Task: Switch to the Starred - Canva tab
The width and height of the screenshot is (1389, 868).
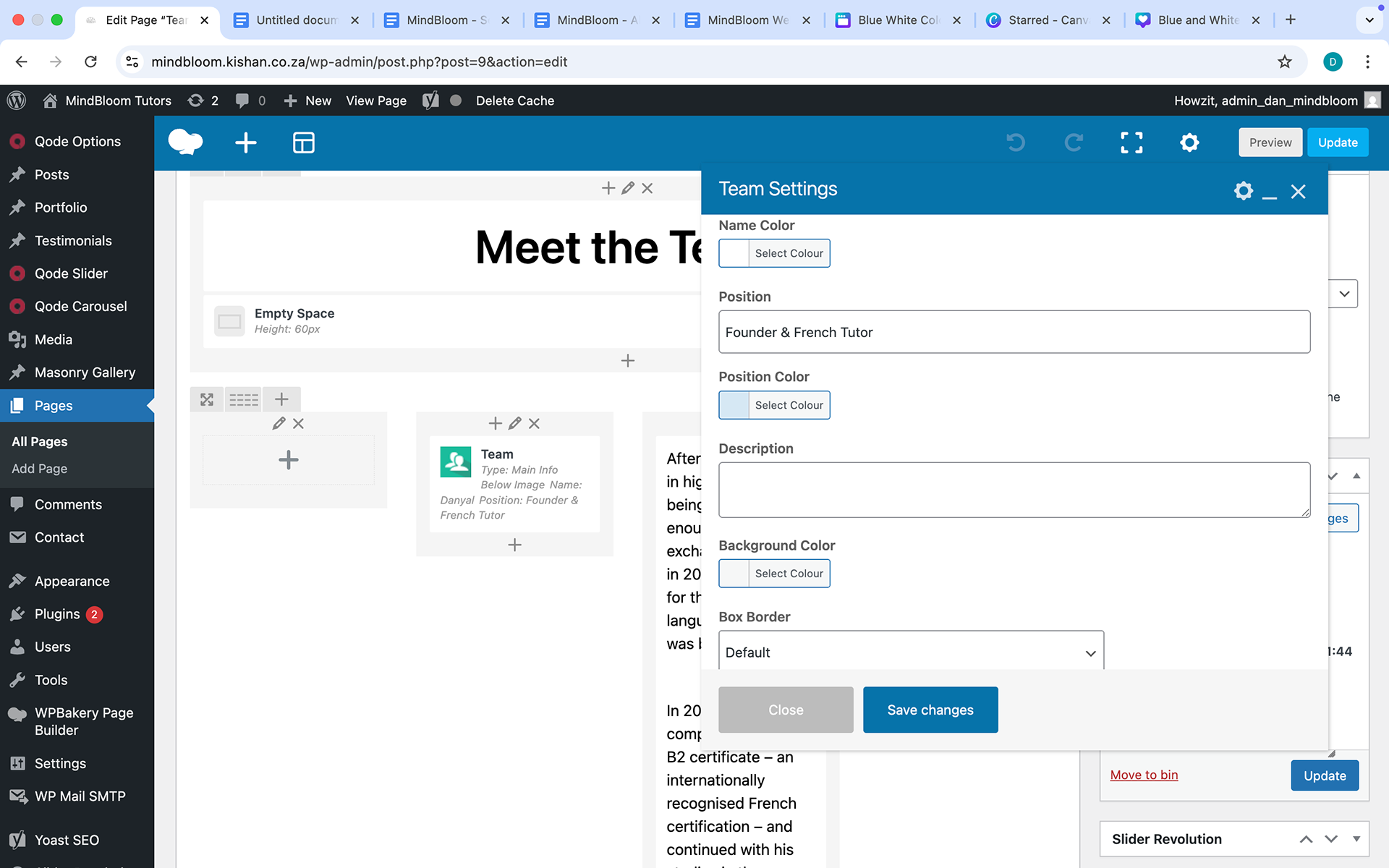Action: point(1048,20)
